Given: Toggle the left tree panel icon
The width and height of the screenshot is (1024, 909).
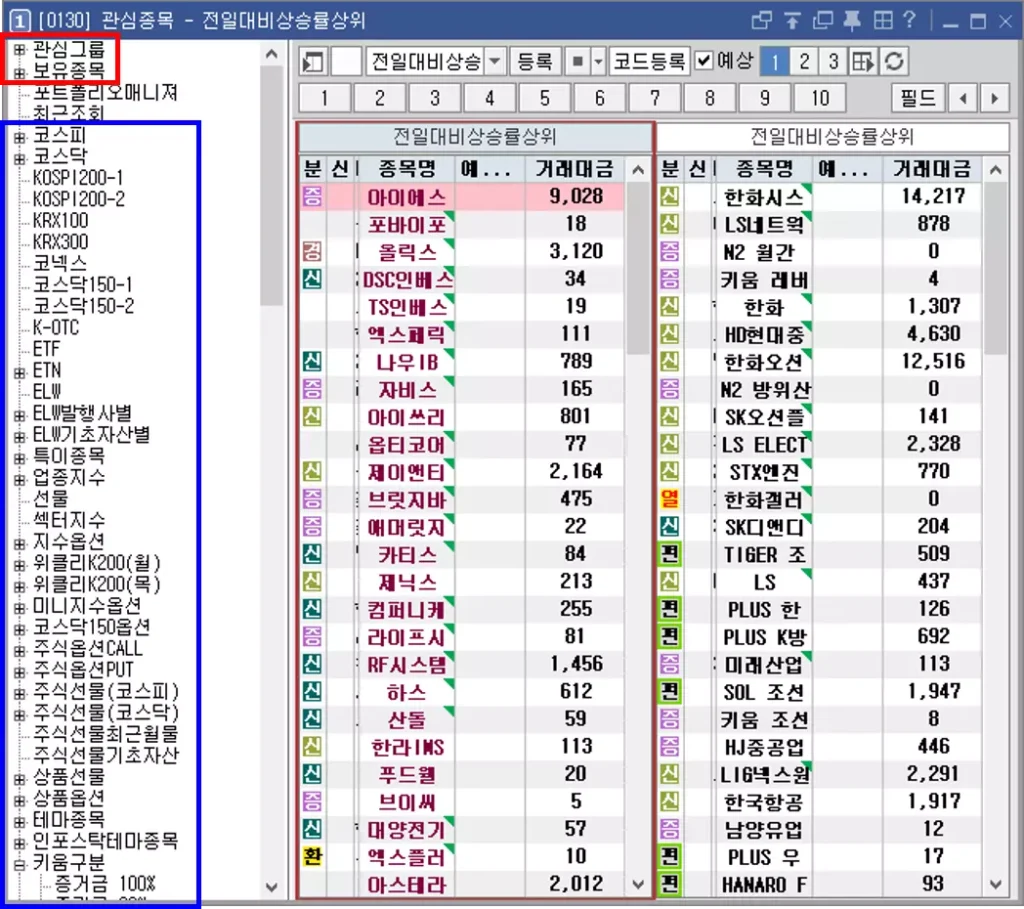Looking at the screenshot, I should click(313, 62).
